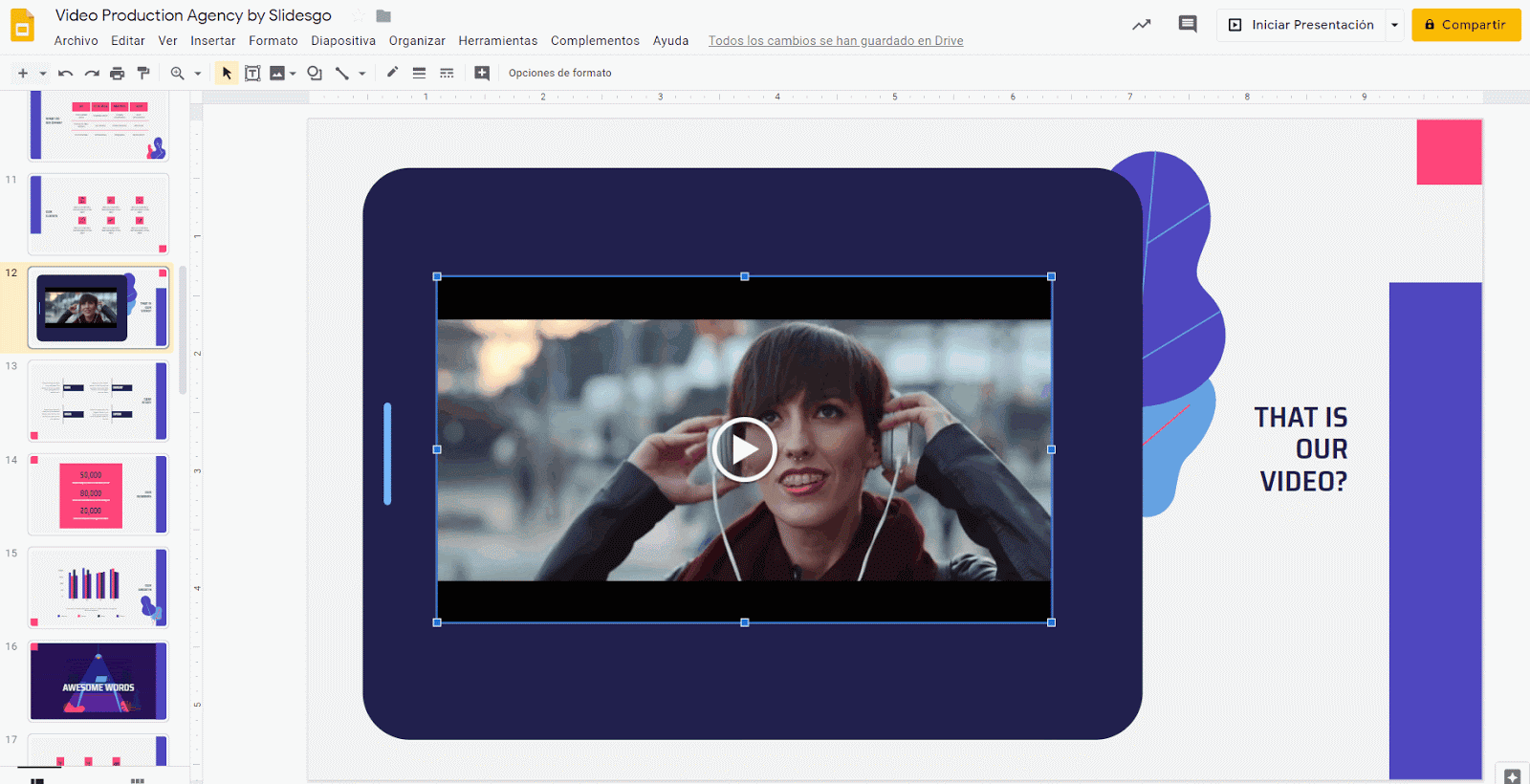Screen dimensions: 1530x784
Task: Switch to filmstrip view at bottom
Action: click(x=38, y=780)
